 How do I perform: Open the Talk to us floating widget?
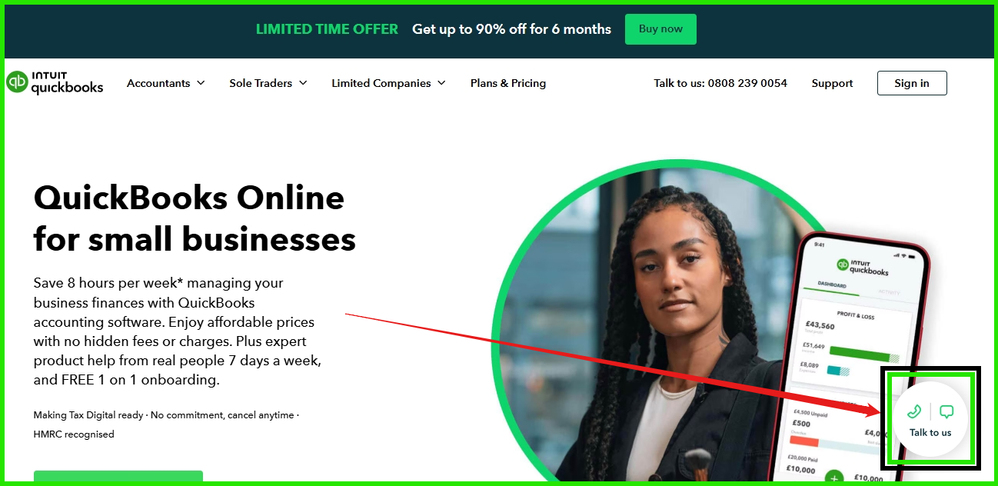pos(930,419)
